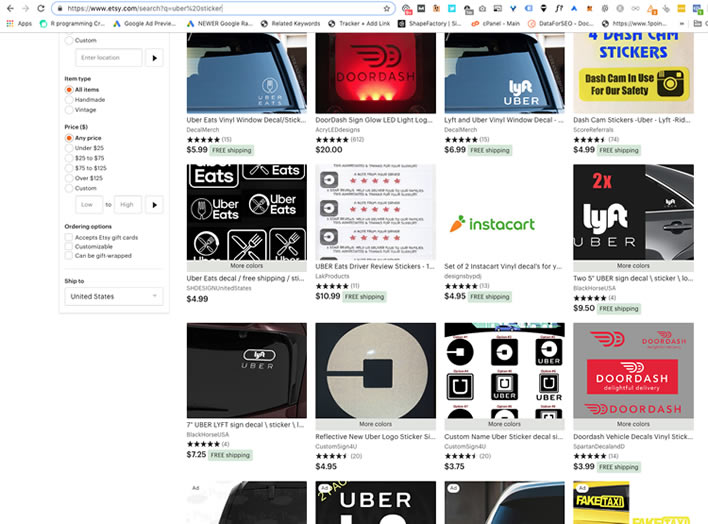The width and height of the screenshot is (708, 524).
Task: Check the Customizable option
Action: 69,246
